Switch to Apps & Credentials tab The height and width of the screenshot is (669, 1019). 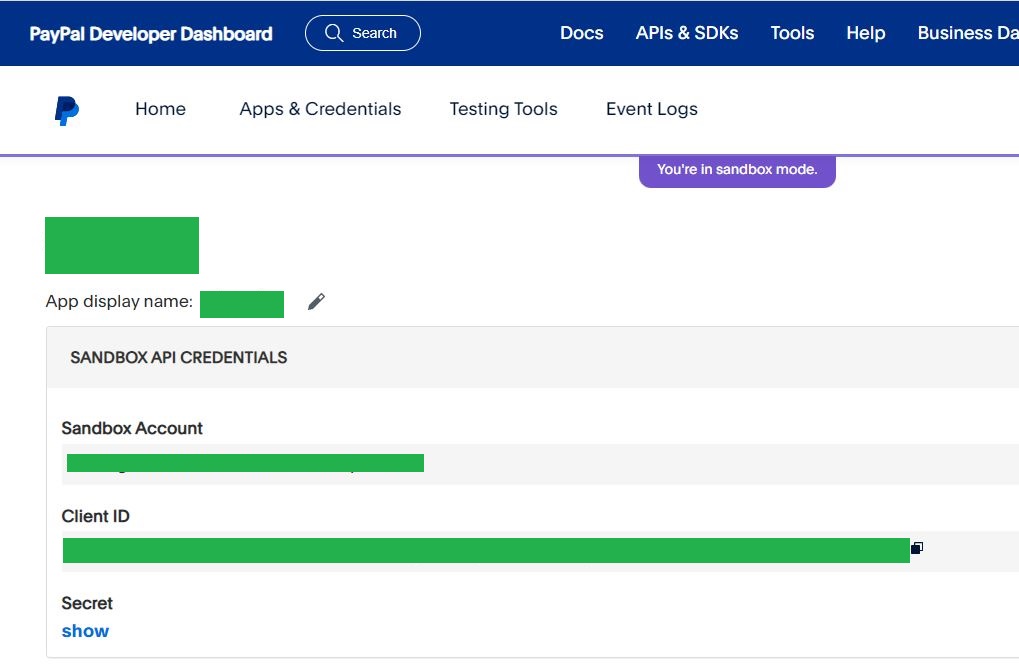[x=320, y=109]
